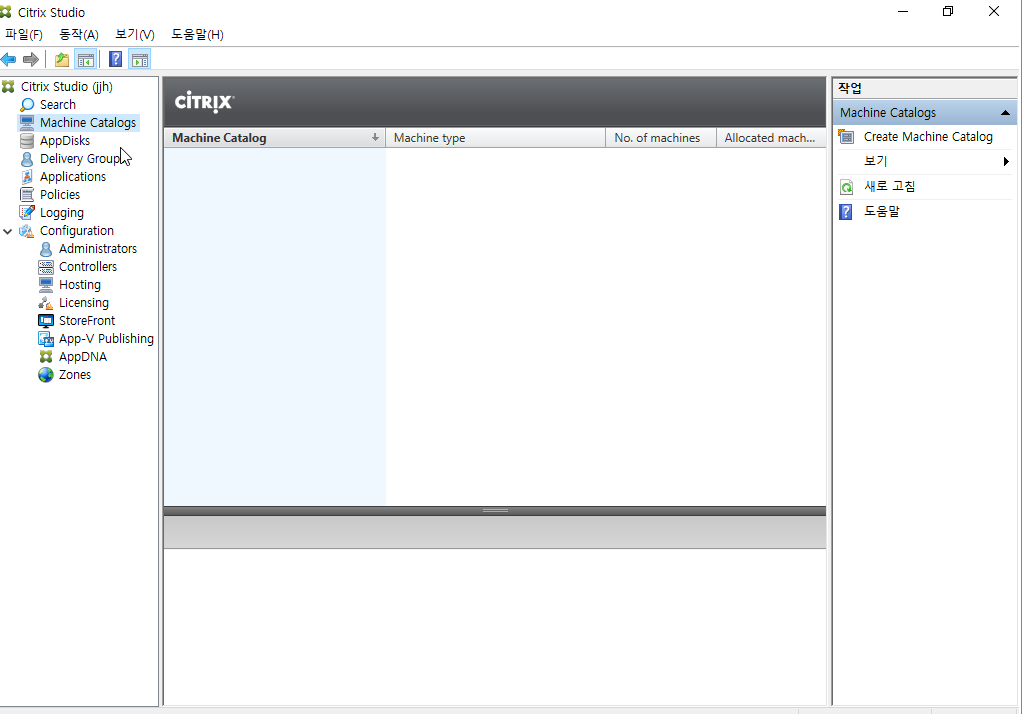Select Applications in the tree

72,177
